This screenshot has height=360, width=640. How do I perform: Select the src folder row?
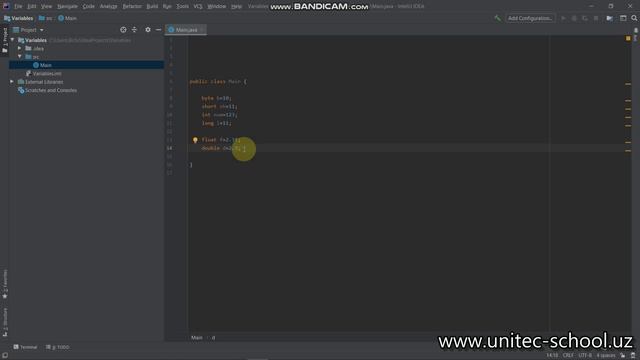click(87, 57)
